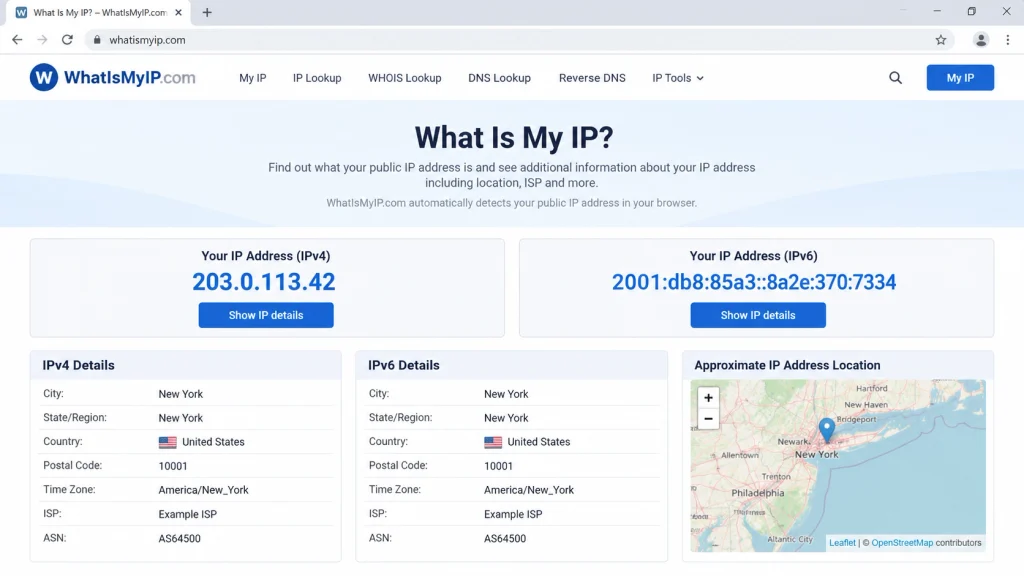Screen dimensions: 1024x576
Task: Open site search magnifier icon
Action: click(x=895, y=78)
